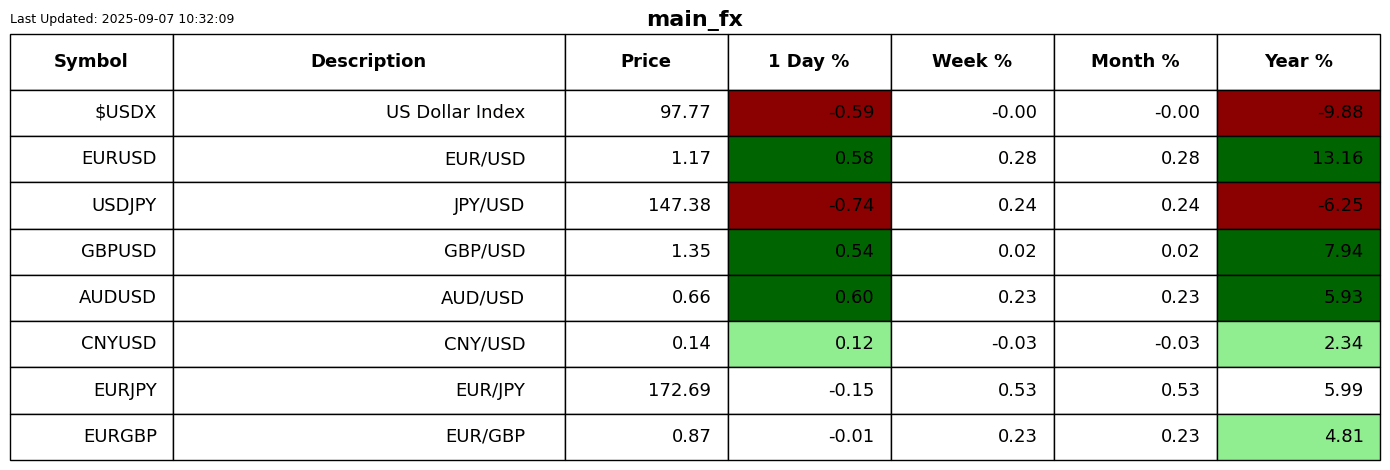Select the green 7.94 Year cell
1390x470 pixels.
point(1298,252)
